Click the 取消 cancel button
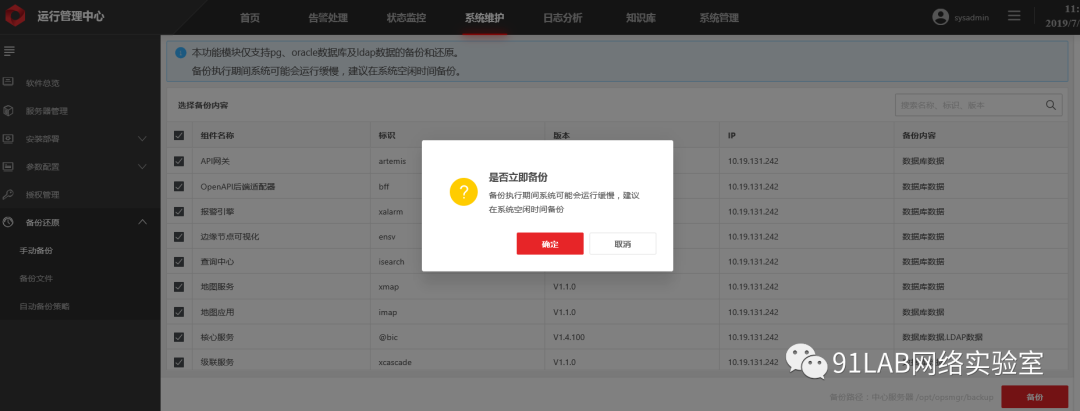 tap(623, 244)
